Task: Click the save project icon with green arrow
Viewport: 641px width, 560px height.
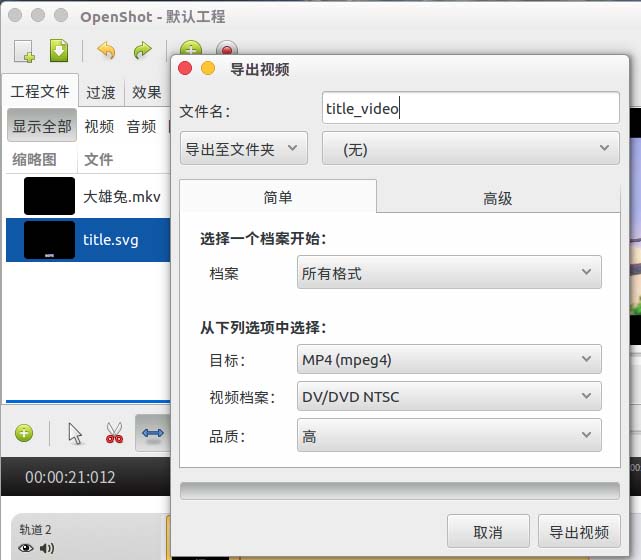Action: 59,51
